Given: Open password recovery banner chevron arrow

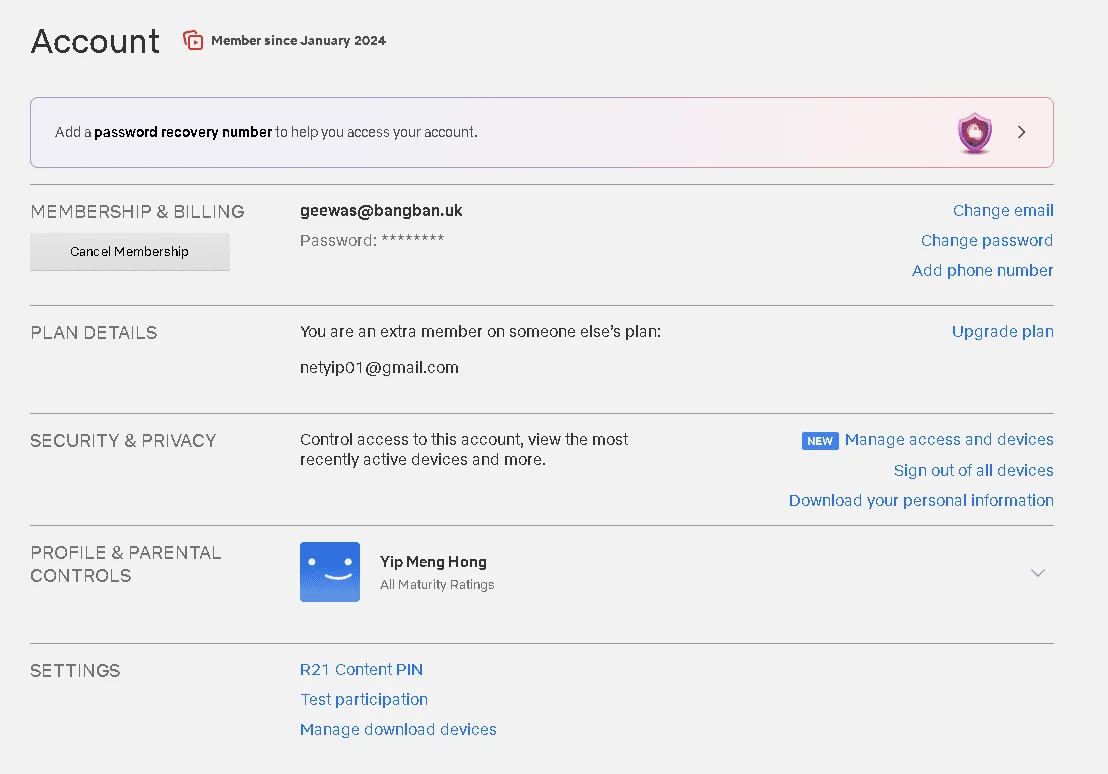Looking at the screenshot, I should pos(1021,132).
